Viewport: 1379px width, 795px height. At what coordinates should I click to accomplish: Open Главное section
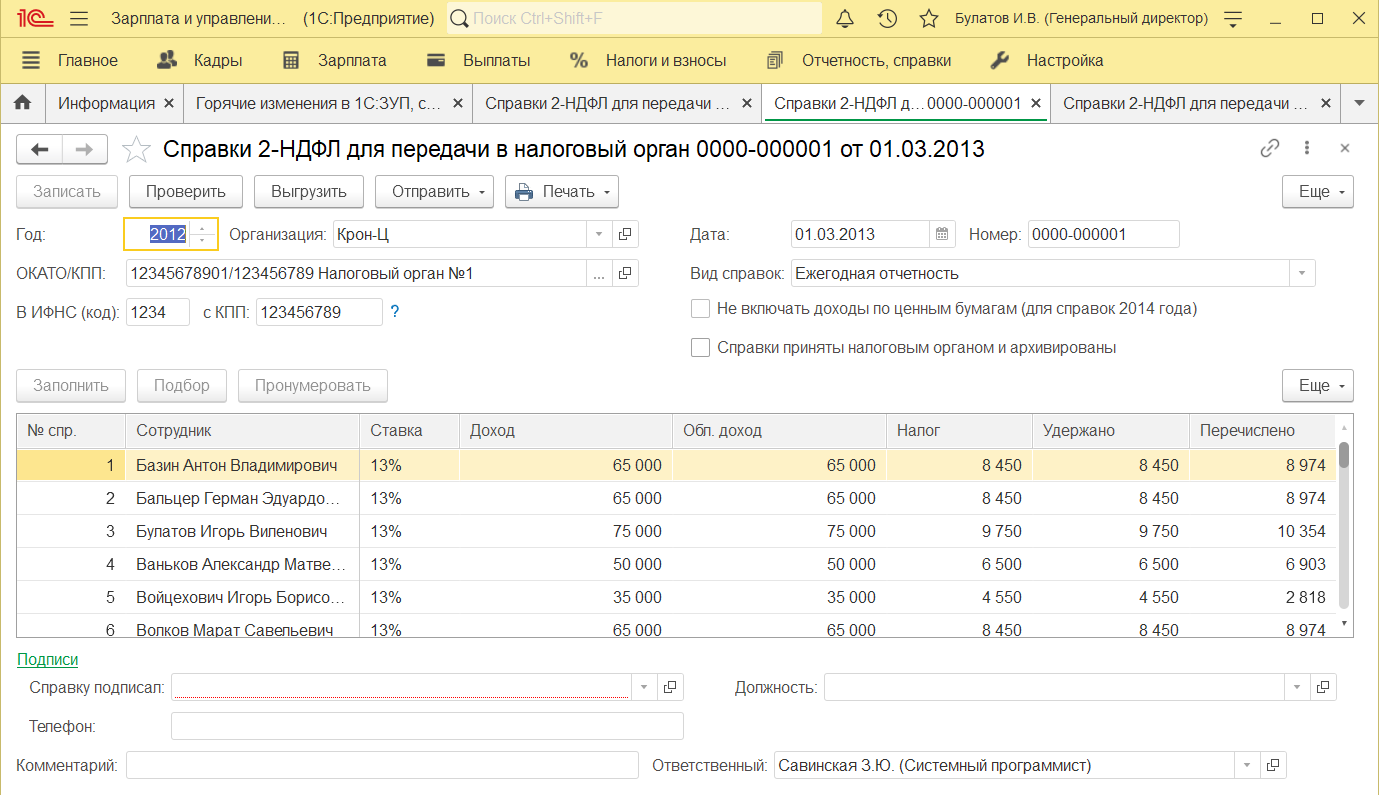[70, 60]
